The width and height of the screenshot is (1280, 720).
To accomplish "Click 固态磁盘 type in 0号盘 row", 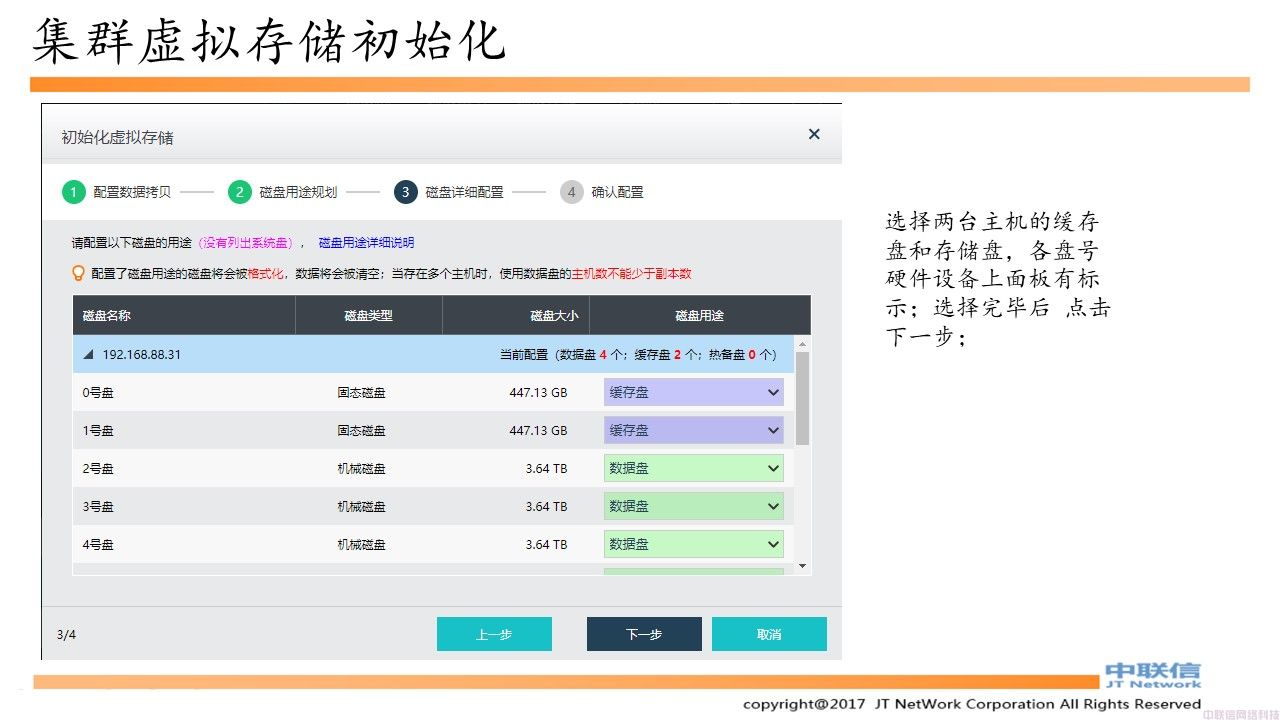I will [x=361, y=393].
